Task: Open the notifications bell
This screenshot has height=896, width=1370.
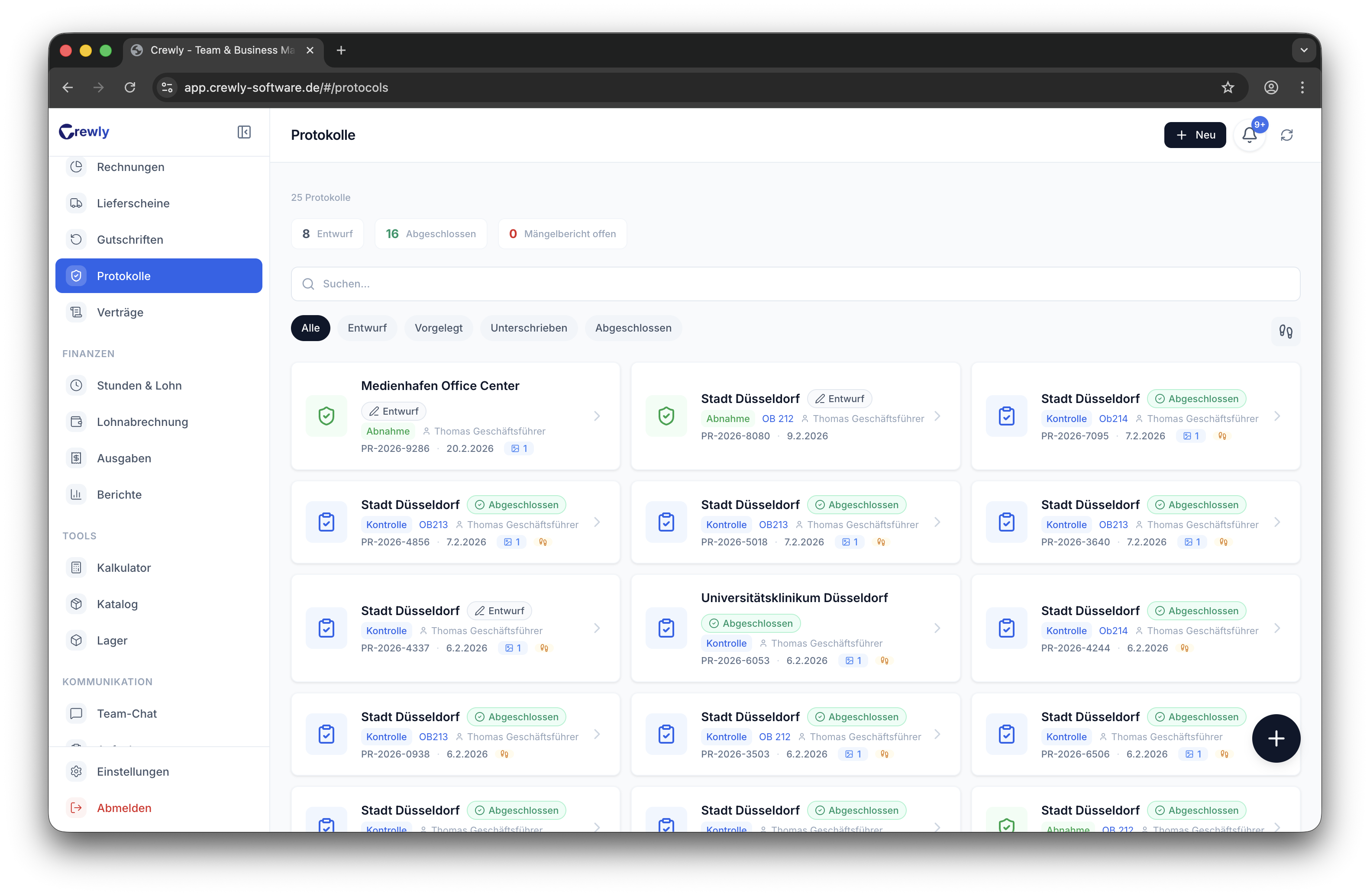Action: tap(1249, 135)
